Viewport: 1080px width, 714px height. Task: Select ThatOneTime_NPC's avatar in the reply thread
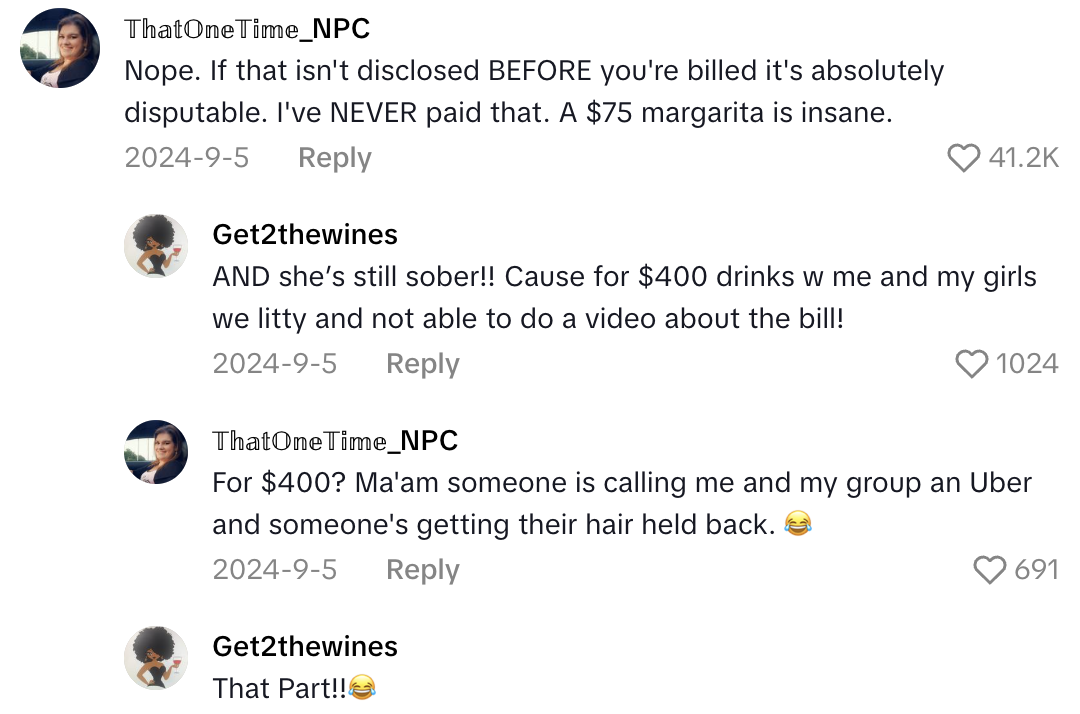click(x=156, y=452)
